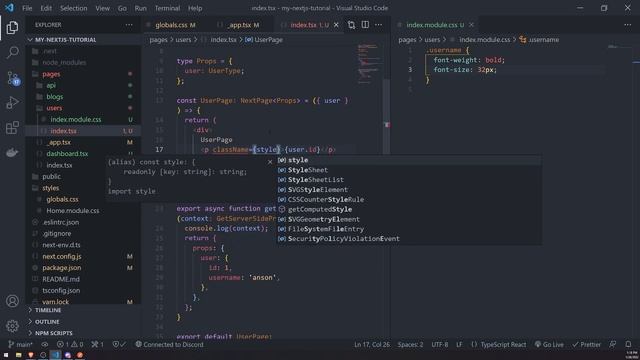This screenshot has height=360, width=640.
Task: Click the feedback icon in status bar
Action: pos(613,344)
